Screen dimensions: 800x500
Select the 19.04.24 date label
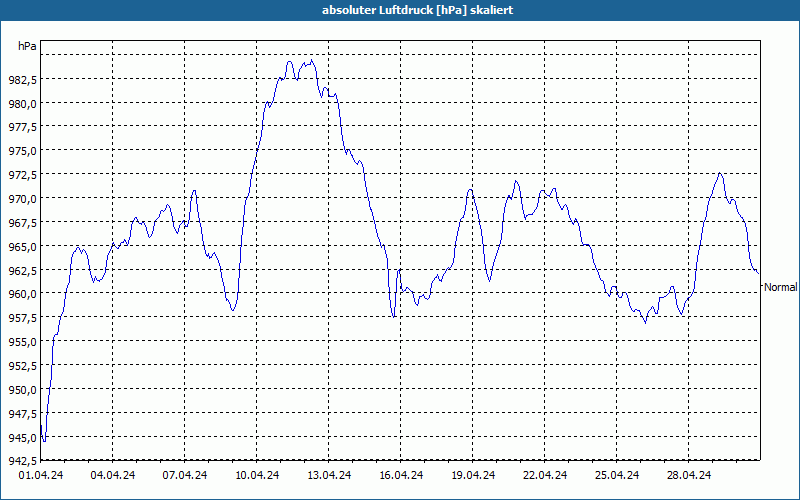click(472, 475)
